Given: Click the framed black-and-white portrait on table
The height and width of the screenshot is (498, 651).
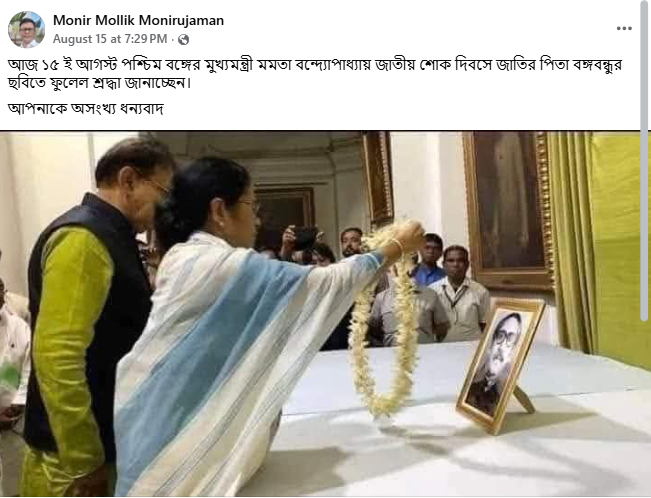Looking at the screenshot, I should coord(501,366).
